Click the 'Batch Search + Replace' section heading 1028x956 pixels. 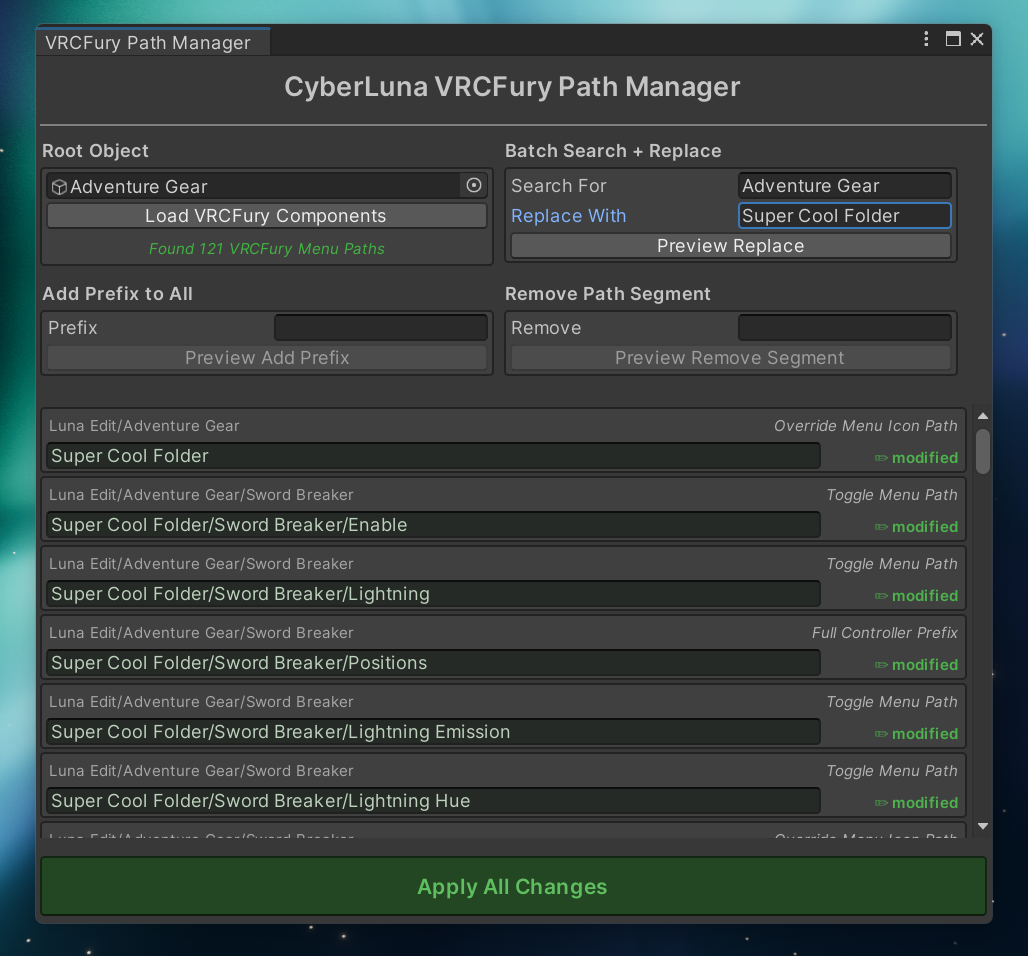point(613,151)
